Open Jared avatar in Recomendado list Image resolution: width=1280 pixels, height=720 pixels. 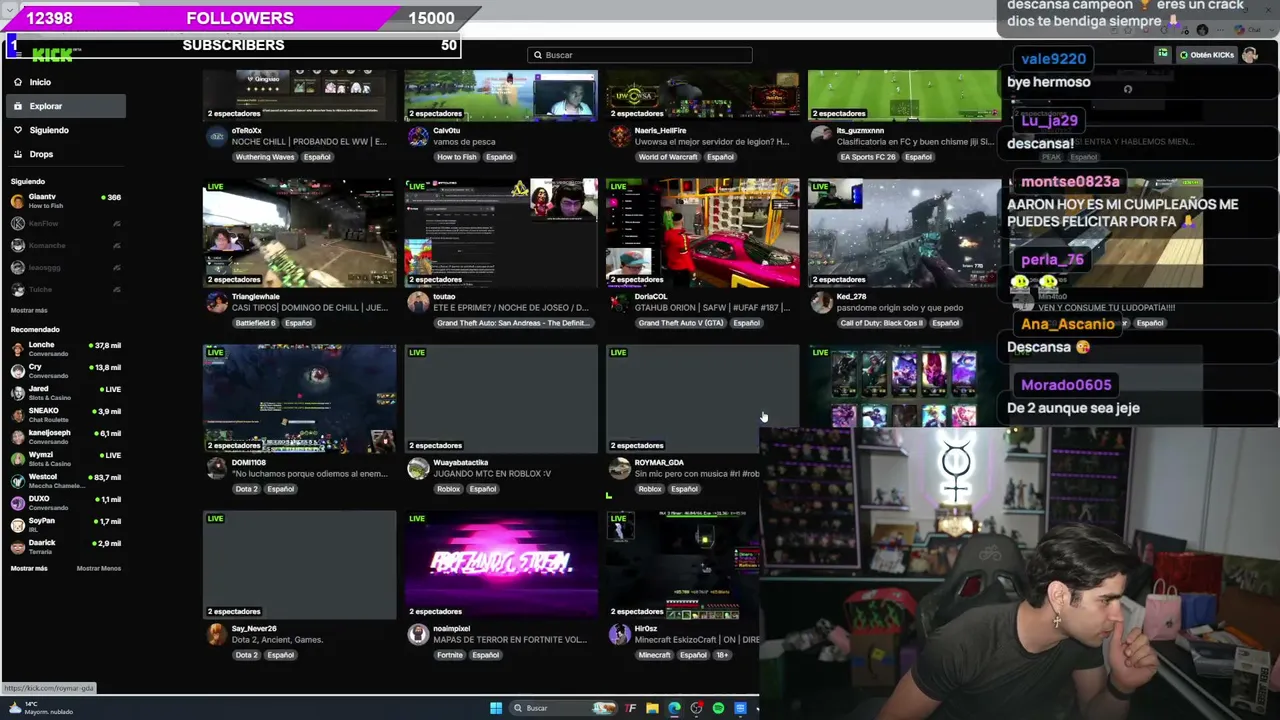coord(17,393)
